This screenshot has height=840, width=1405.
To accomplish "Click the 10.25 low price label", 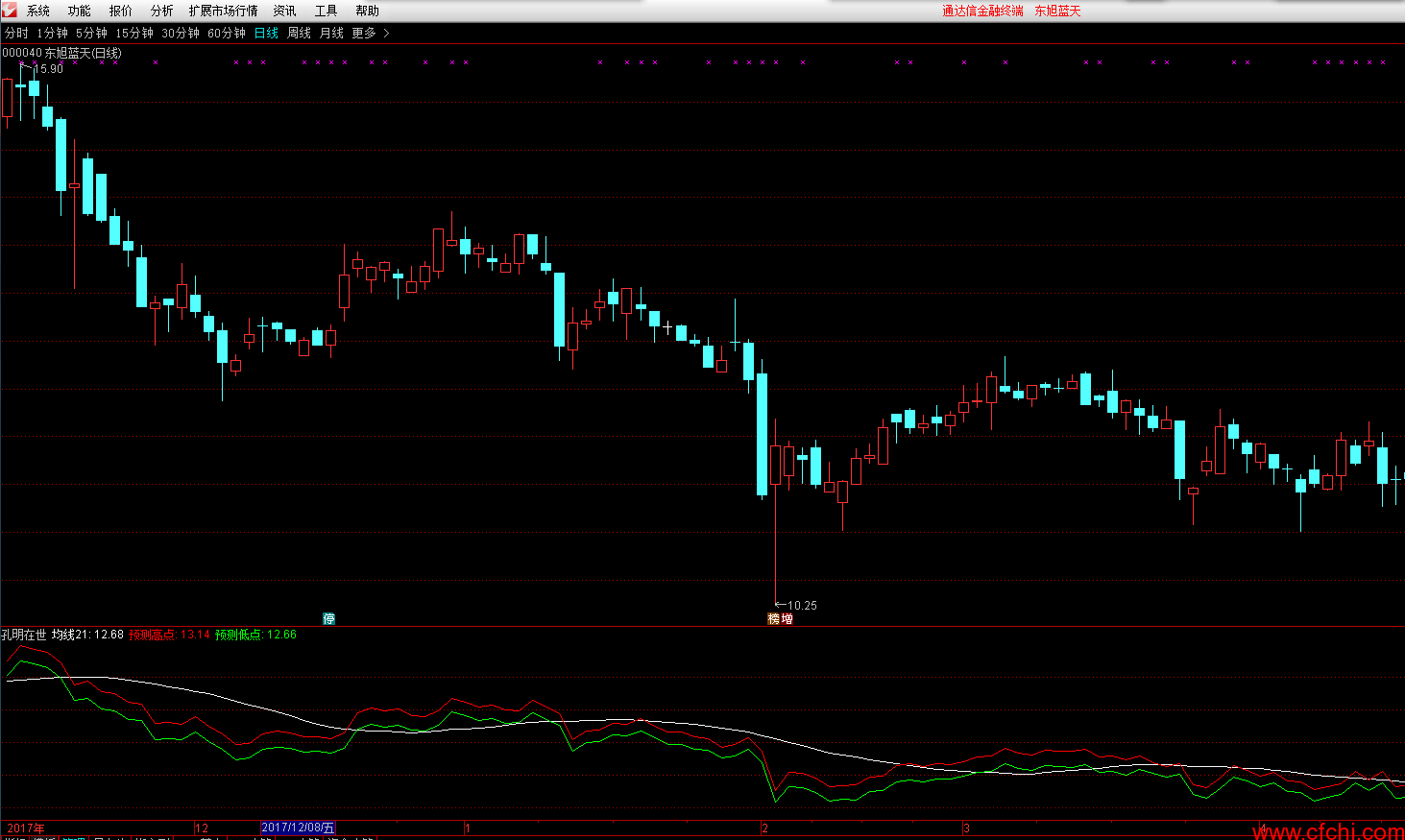I will click(x=802, y=605).
